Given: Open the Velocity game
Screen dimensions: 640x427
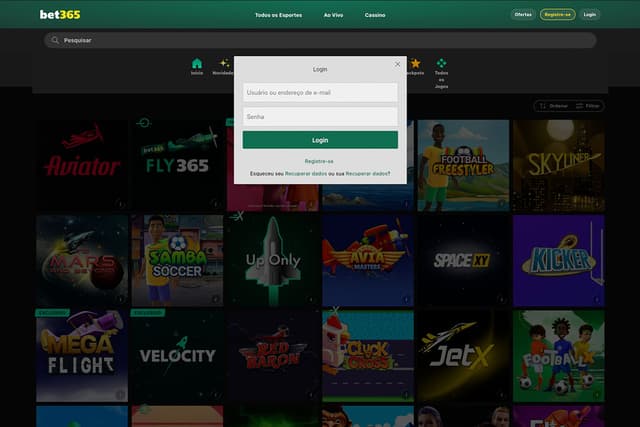Looking at the screenshot, I should tap(178, 356).
